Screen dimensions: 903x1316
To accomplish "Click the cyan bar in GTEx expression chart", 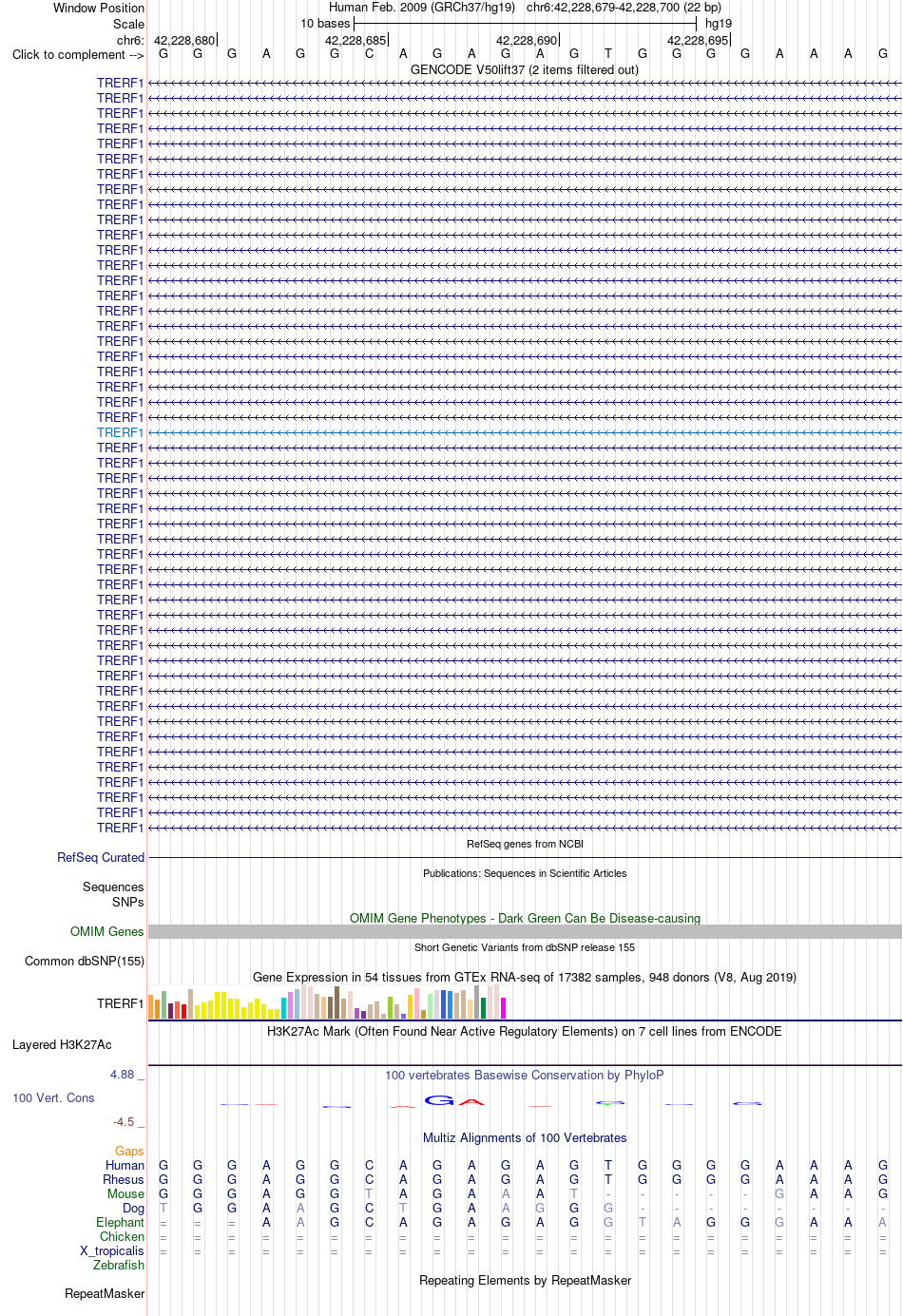I will pyautogui.click(x=284, y=1008).
